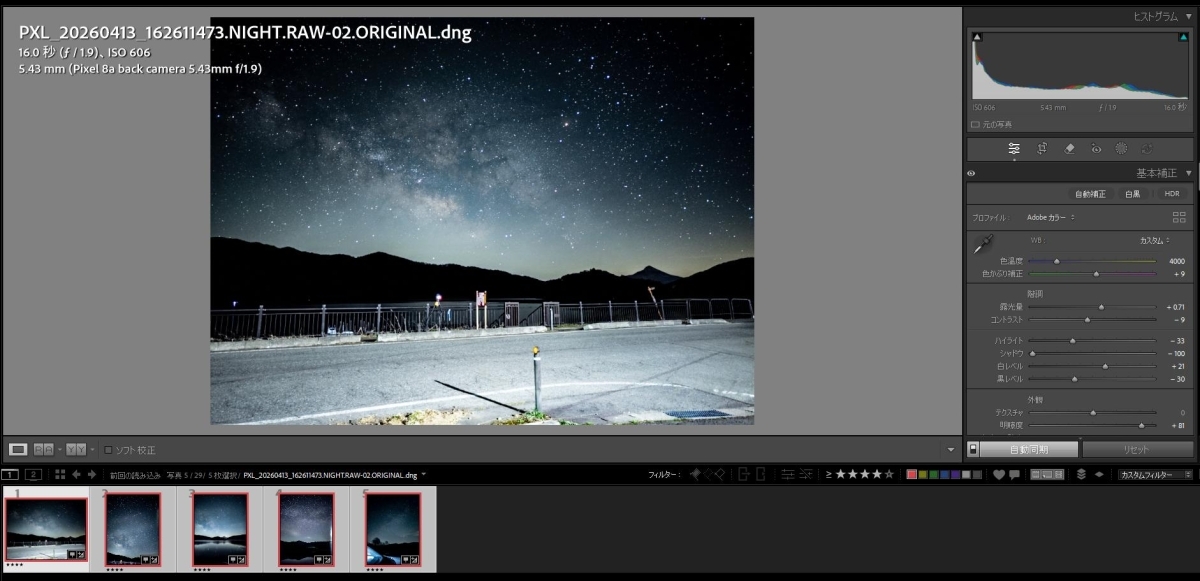Open the Adobe カラー profile dropdown
Screen dimensions: 1200x581
click(x=1050, y=217)
